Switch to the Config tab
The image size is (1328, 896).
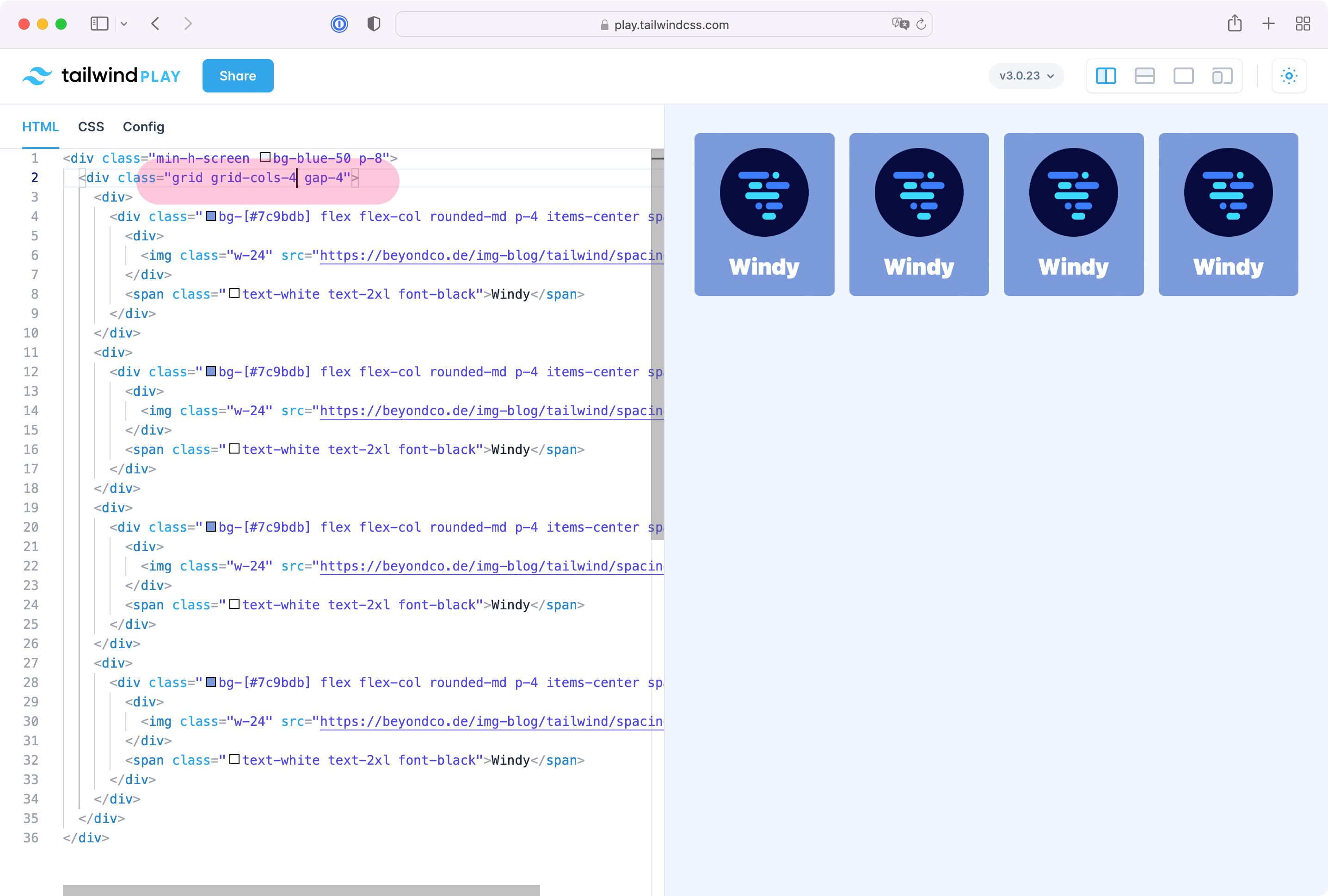click(x=143, y=126)
